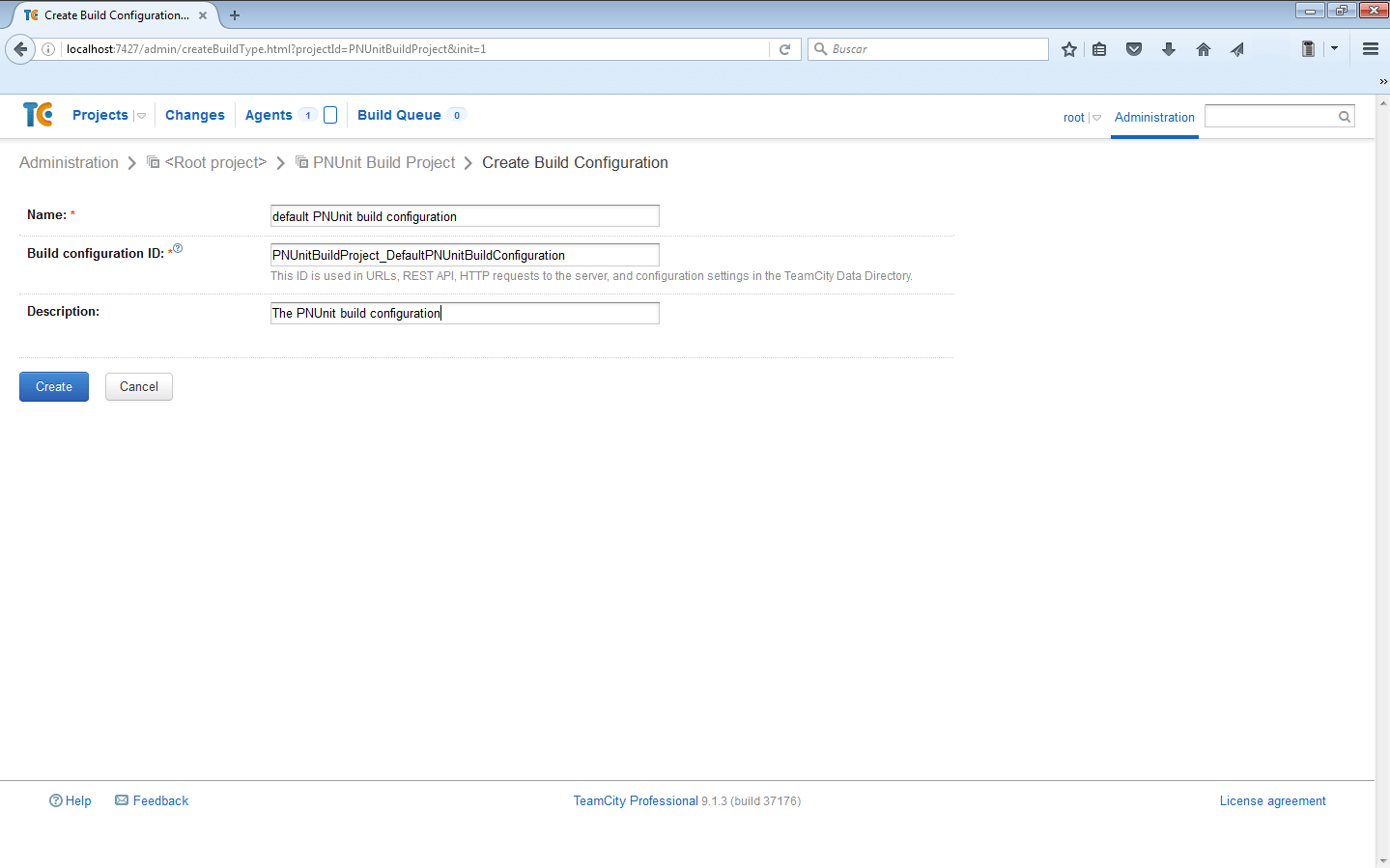Click the TeamCity logo icon
This screenshot has height=868, width=1390.
tap(38, 115)
